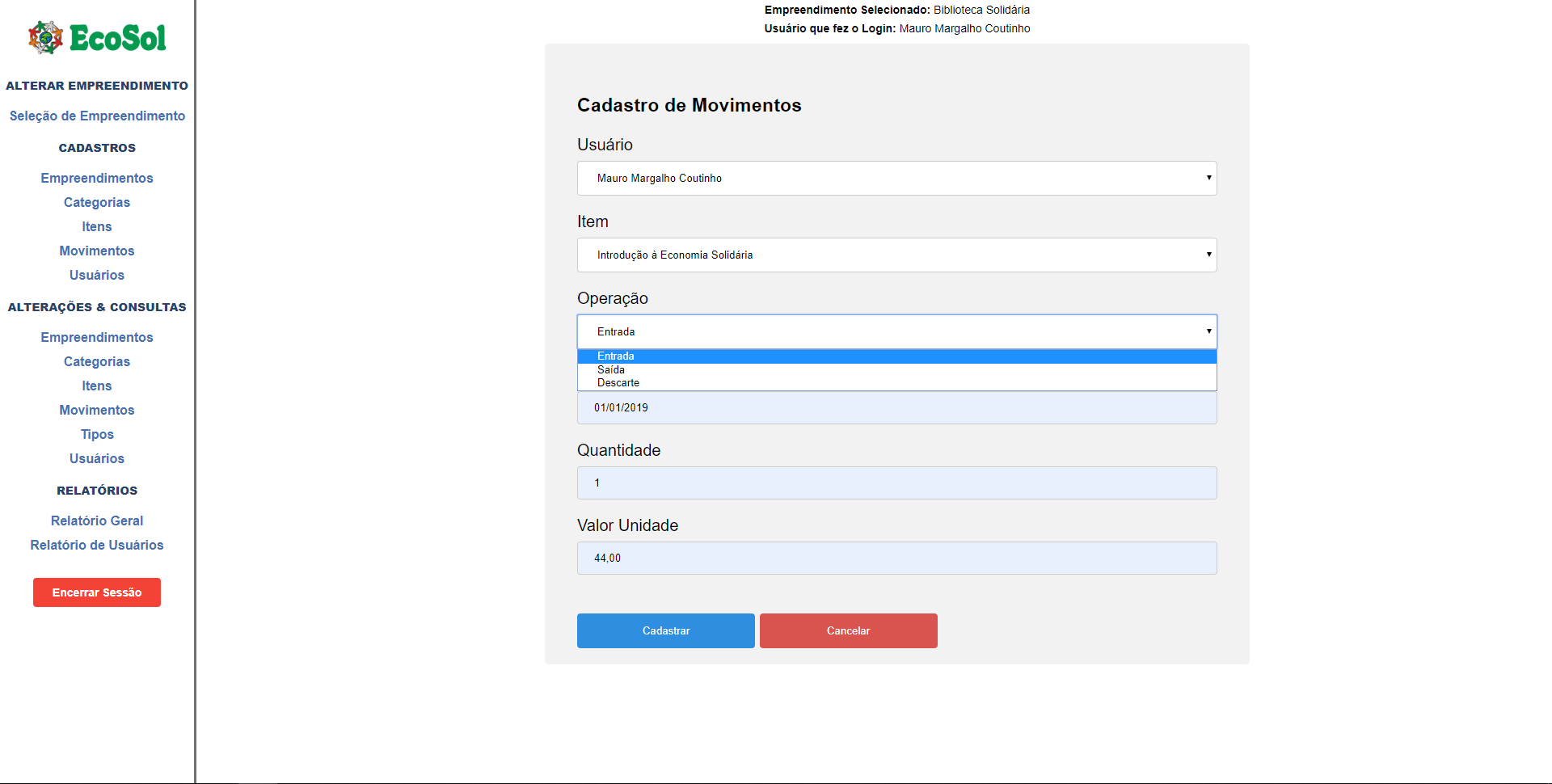Open the Usuário dropdown
This screenshot has width=1552, height=784.
pos(896,178)
